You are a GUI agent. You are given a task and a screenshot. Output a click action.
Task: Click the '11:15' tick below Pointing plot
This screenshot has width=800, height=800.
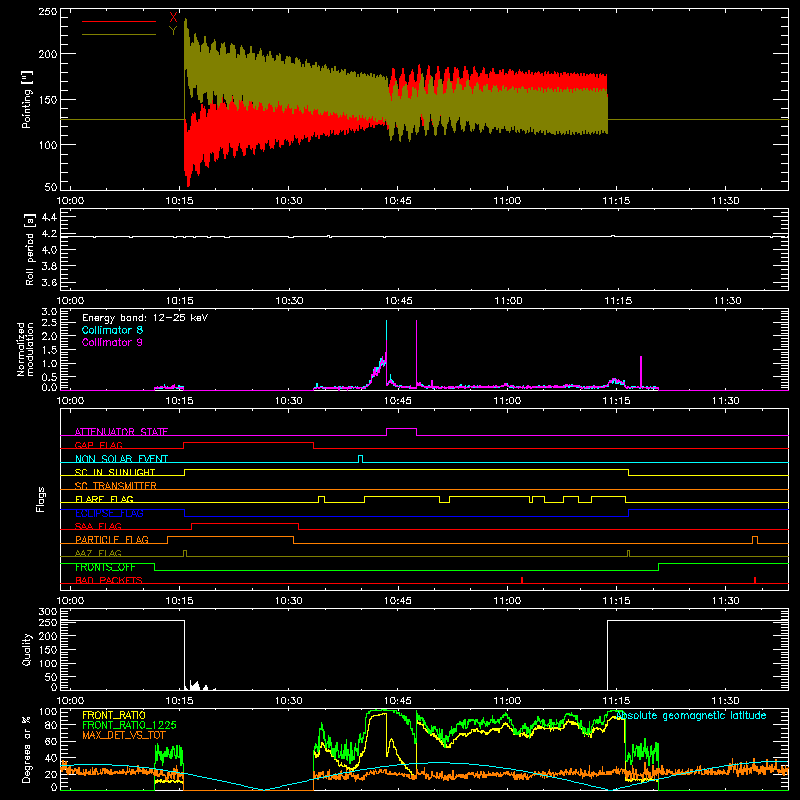pyautogui.click(x=616, y=201)
